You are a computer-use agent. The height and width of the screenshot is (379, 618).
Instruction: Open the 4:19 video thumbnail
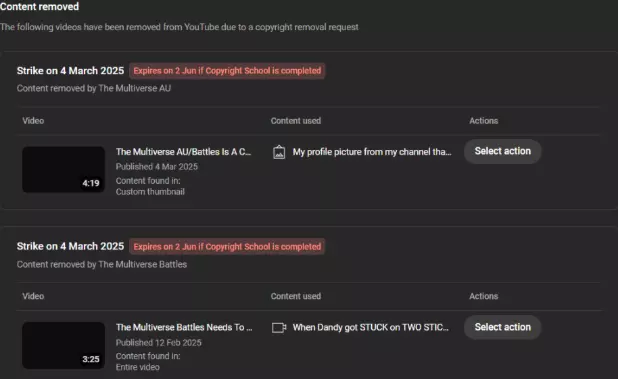click(x=63, y=169)
